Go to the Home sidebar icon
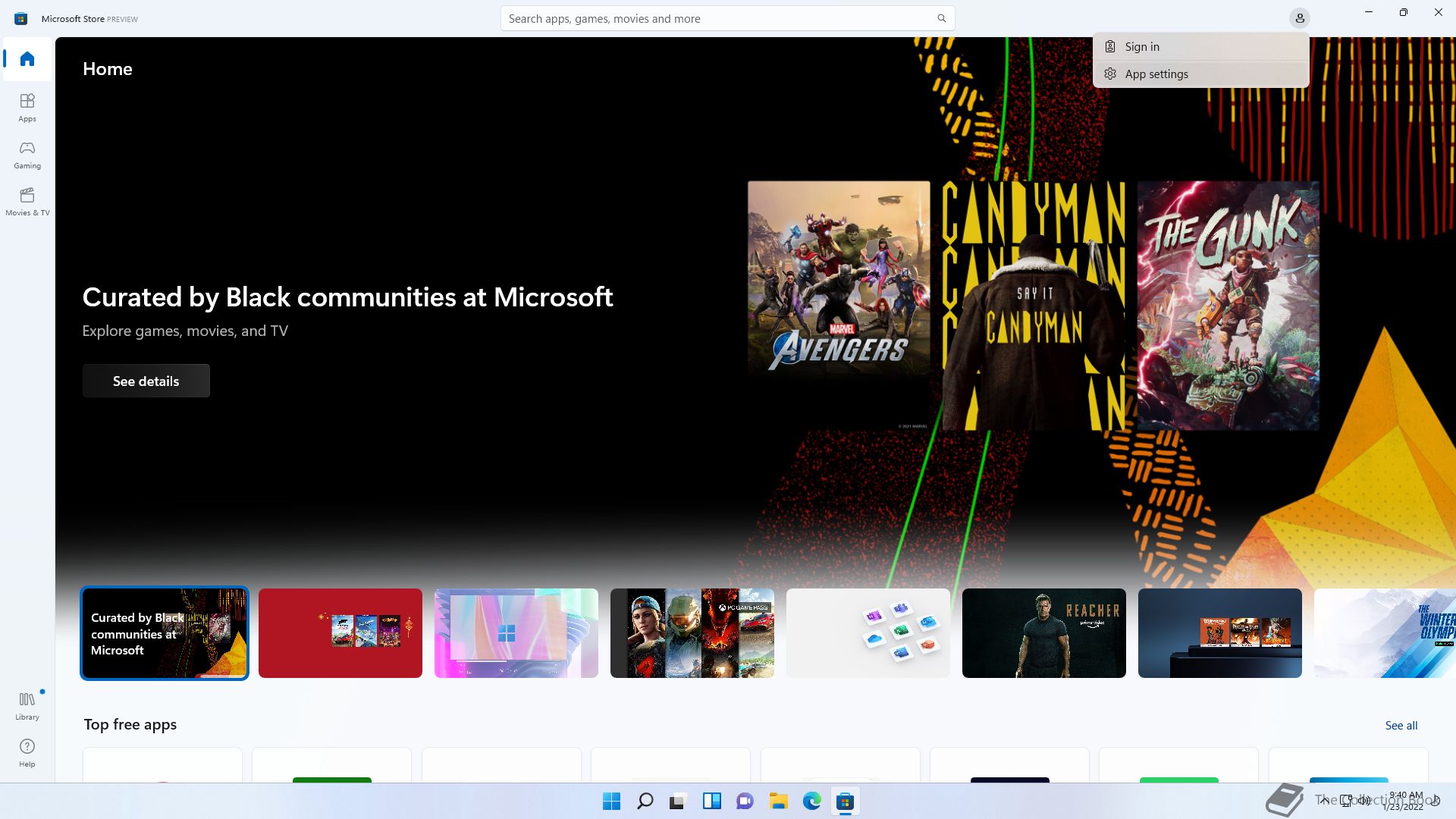The width and height of the screenshot is (1456, 819). pos(27,59)
